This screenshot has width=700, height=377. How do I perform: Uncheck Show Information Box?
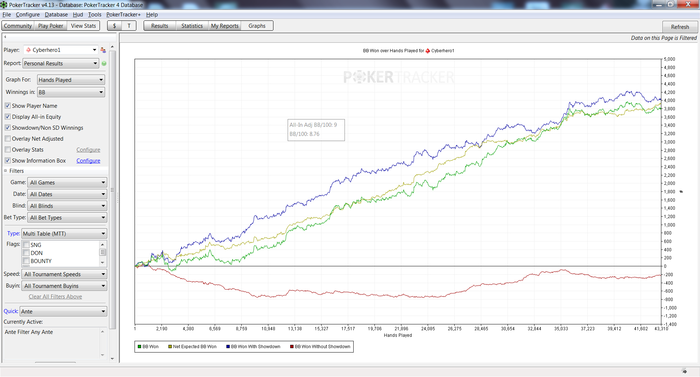click(8, 160)
